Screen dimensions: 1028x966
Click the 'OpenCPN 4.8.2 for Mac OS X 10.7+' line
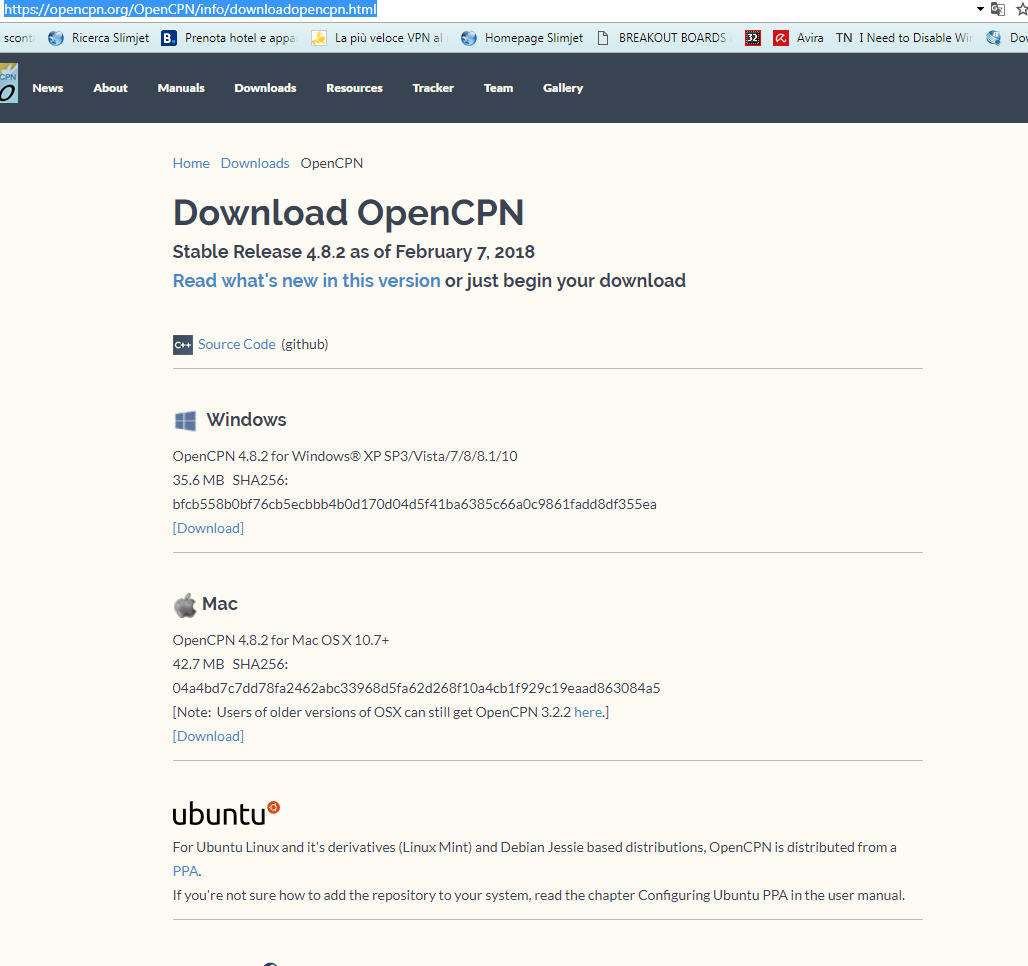281,640
